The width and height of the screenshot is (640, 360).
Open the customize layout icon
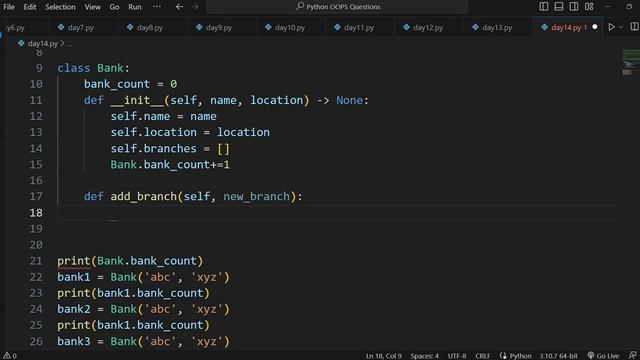click(x=589, y=7)
